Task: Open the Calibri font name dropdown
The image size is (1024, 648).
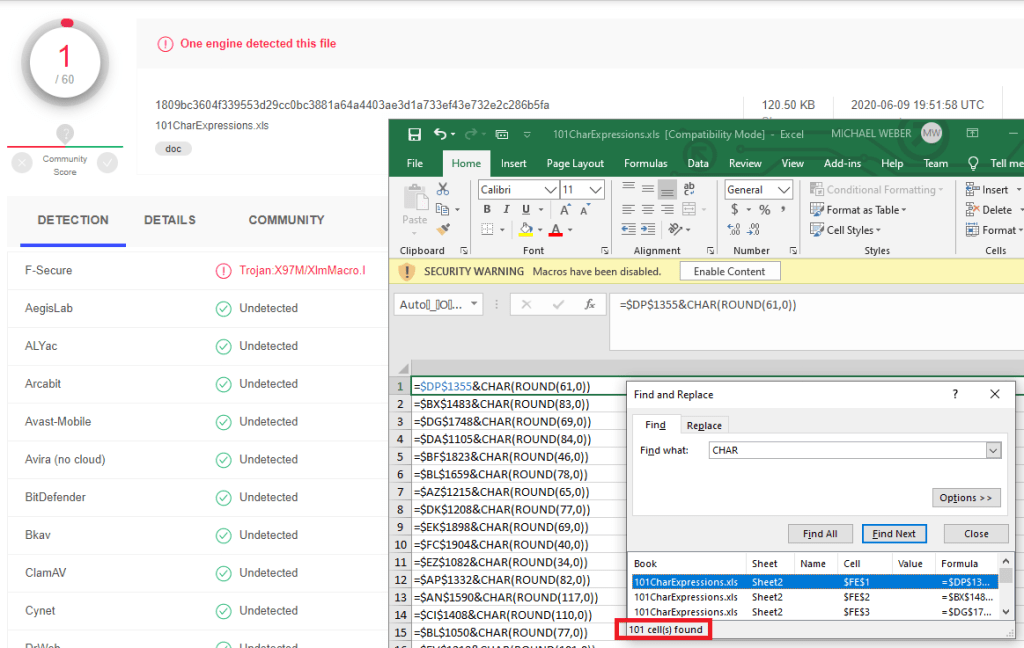Action: pyautogui.click(x=550, y=190)
